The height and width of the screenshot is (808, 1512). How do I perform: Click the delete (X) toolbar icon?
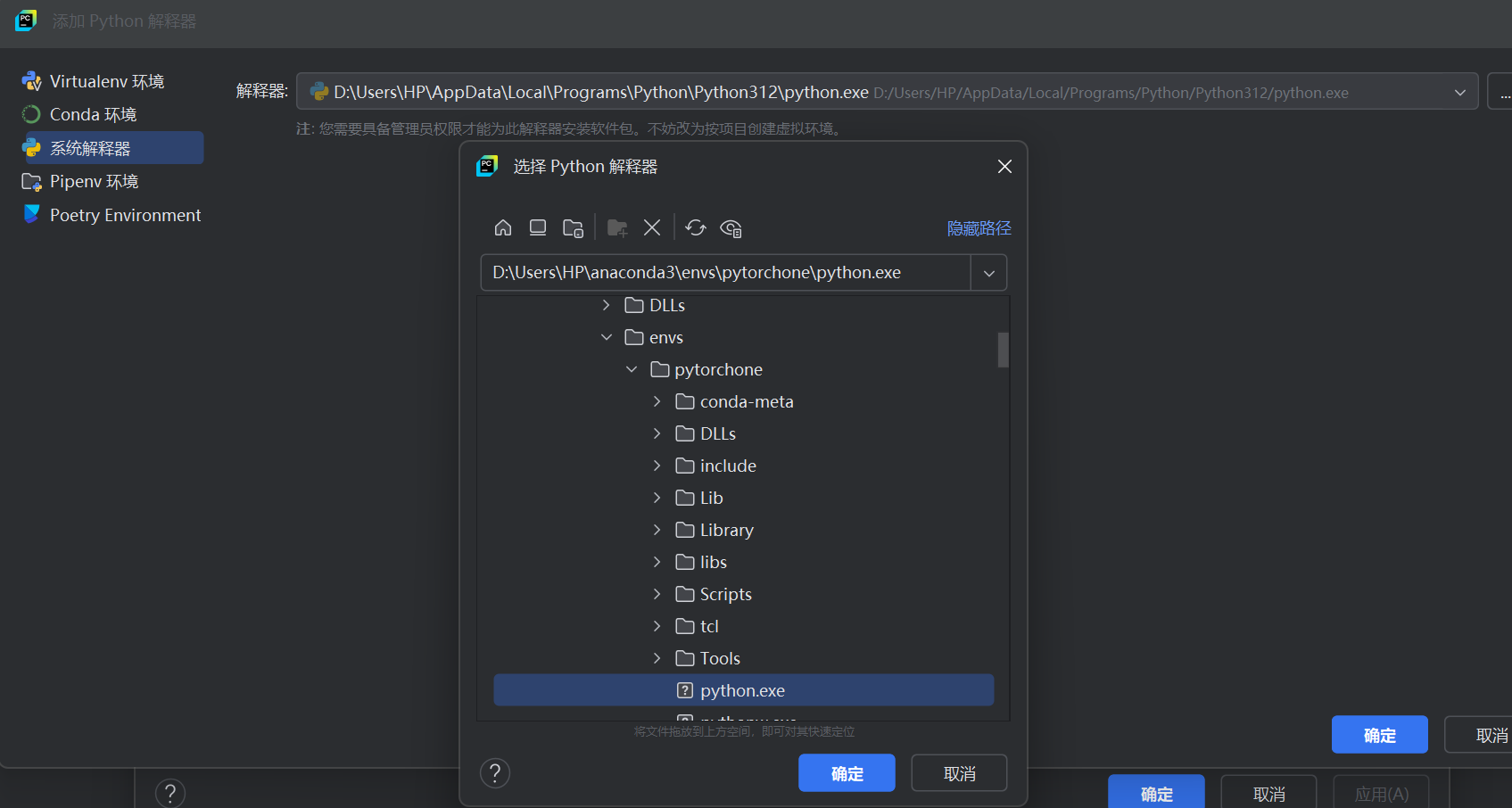(652, 227)
